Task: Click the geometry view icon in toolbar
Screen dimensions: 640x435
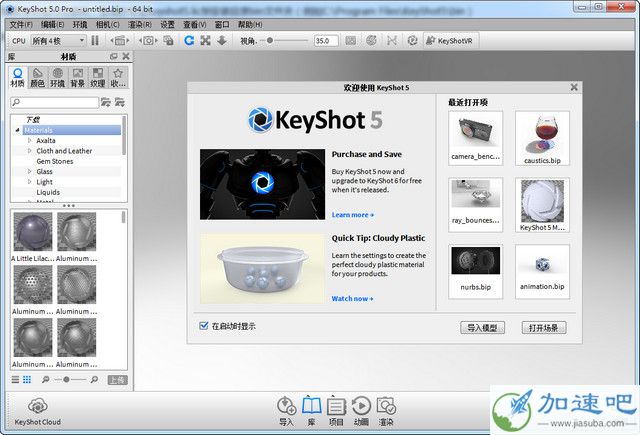Action: click(392, 40)
